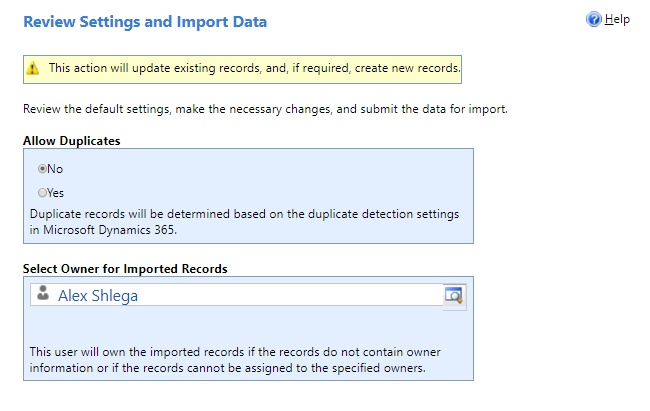The image size is (650, 411).
Task: Click empty space in the owner lookup field
Action: click(x=290, y=295)
